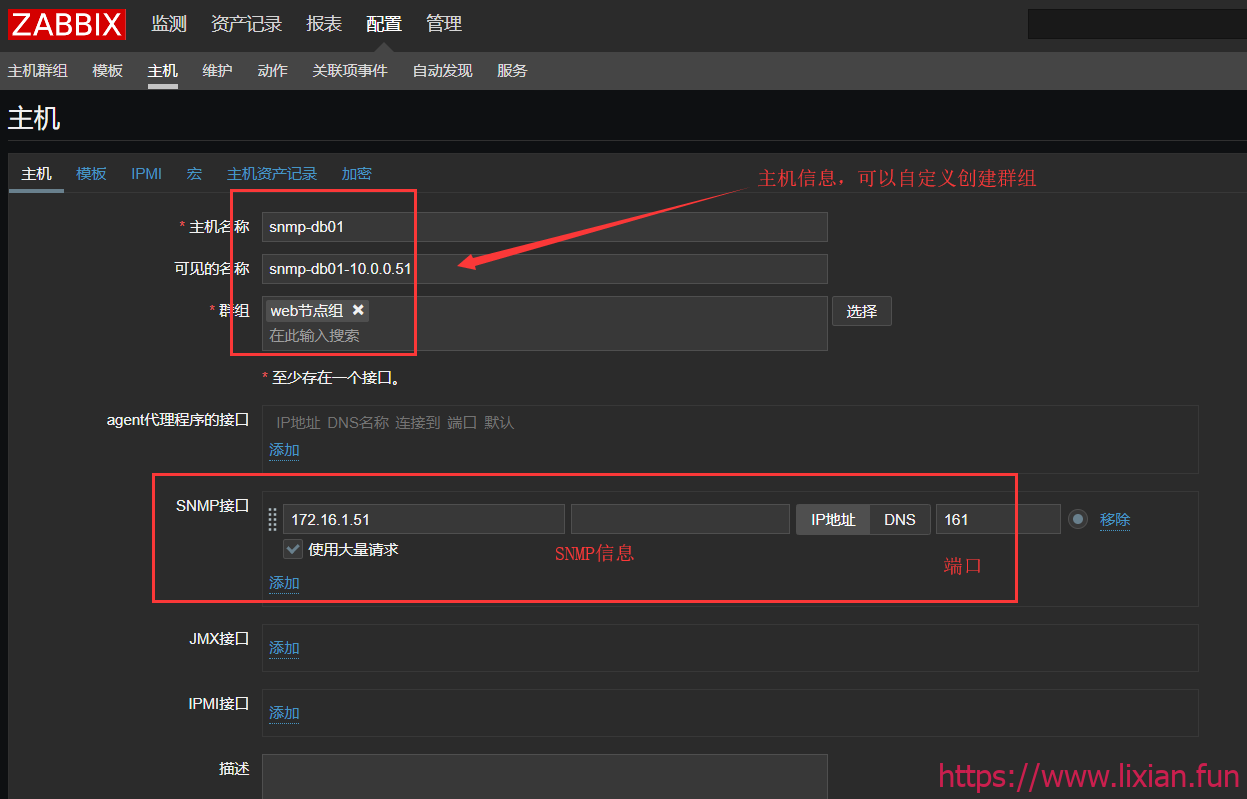Image resolution: width=1247 pixels, height=799 pixels.
Task: Switch connection mode to IP地址
Action: [x=833, y=519]
